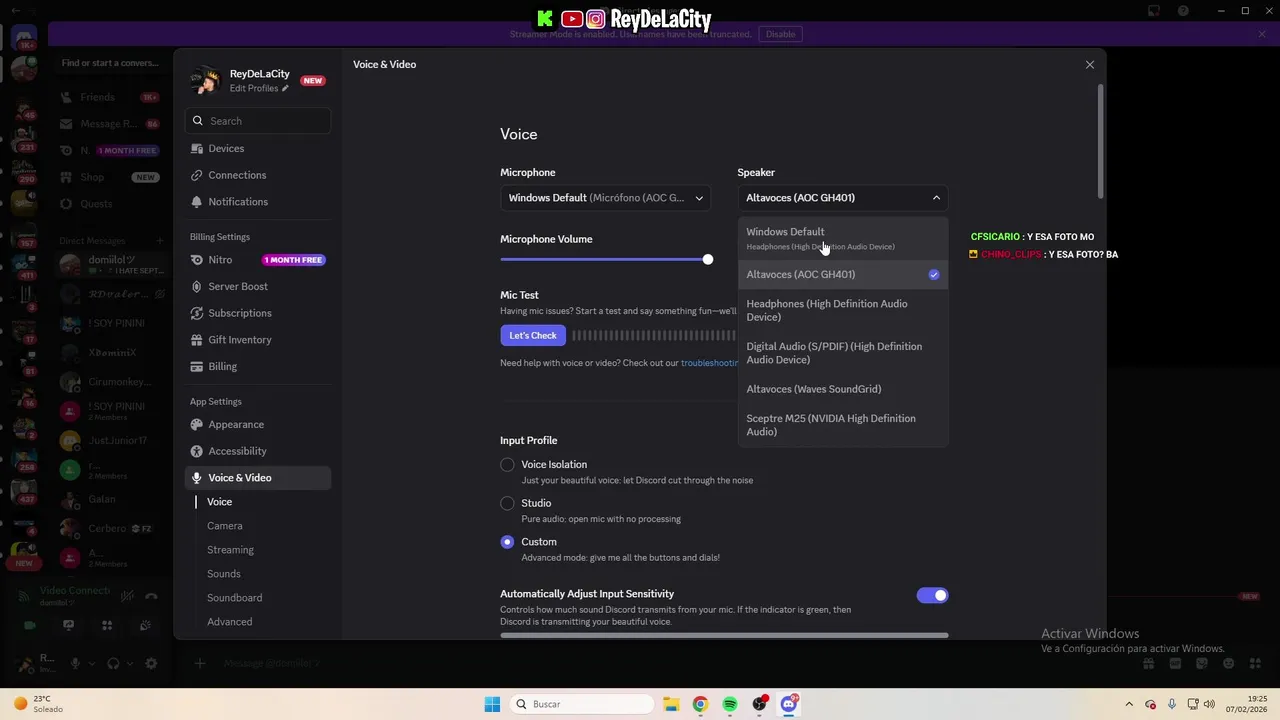Go to Notifications settings

tap(258, 202)
